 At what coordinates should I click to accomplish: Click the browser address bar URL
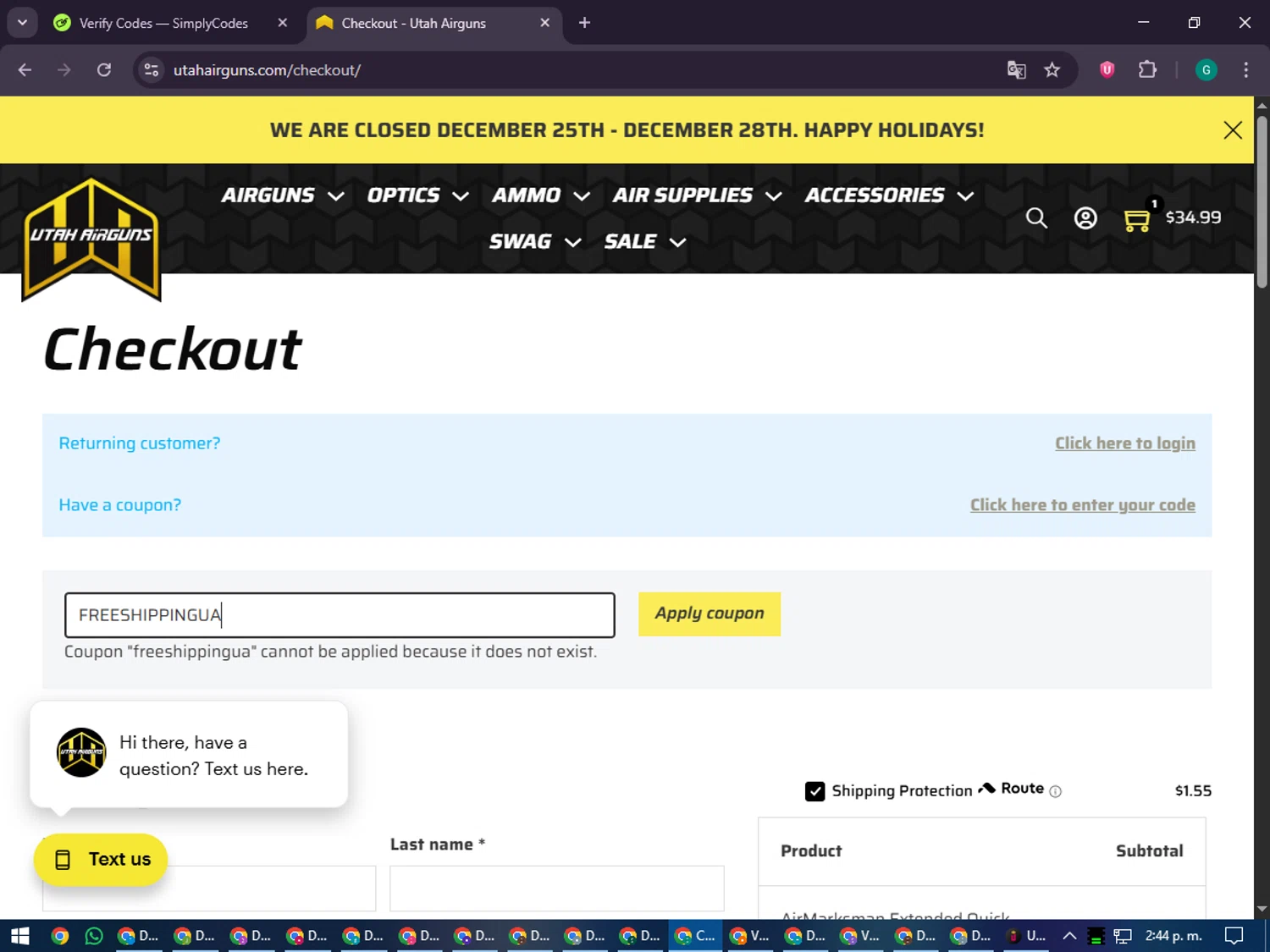click(267, 70)
